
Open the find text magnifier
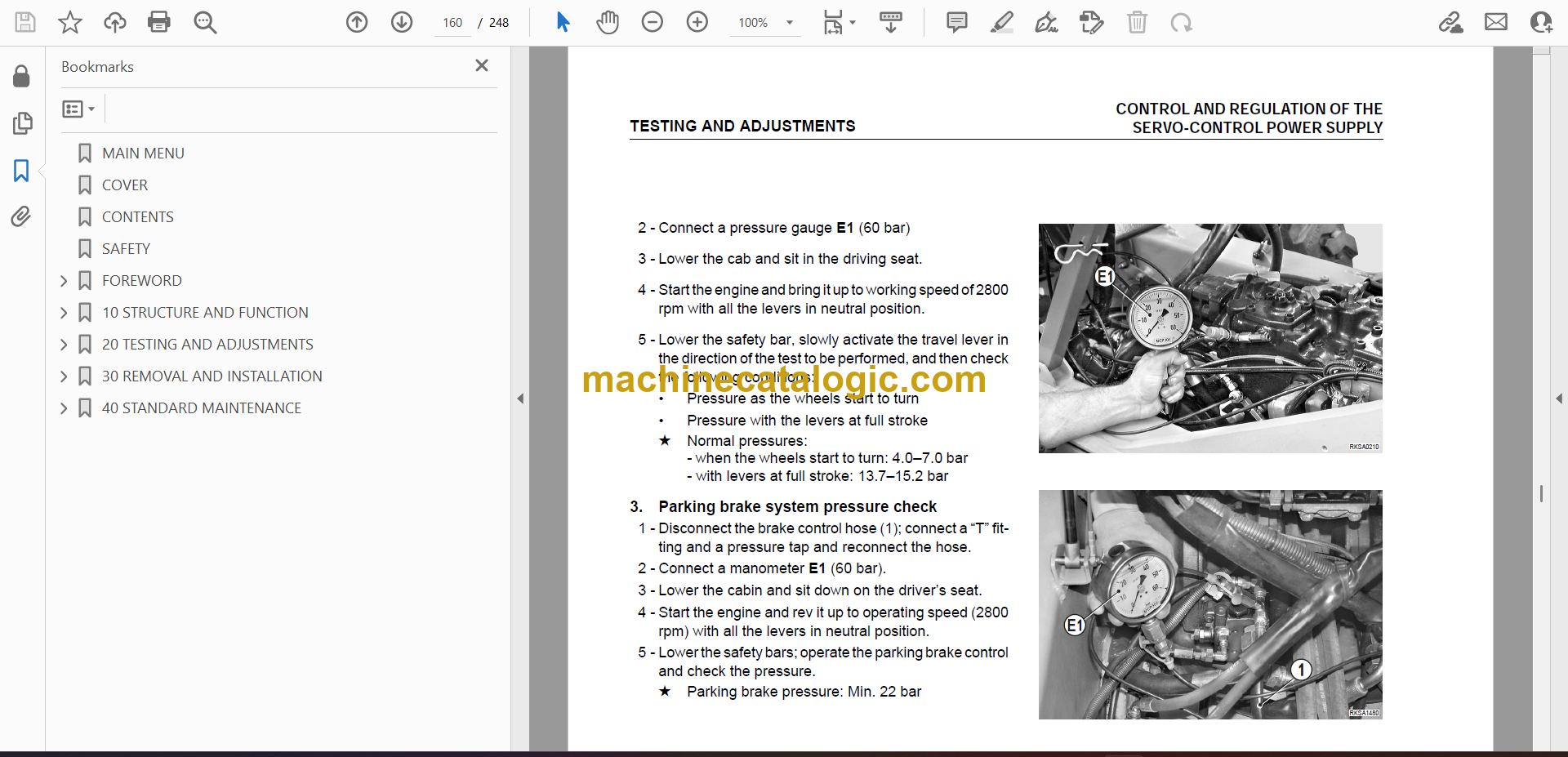click(205, 22)
